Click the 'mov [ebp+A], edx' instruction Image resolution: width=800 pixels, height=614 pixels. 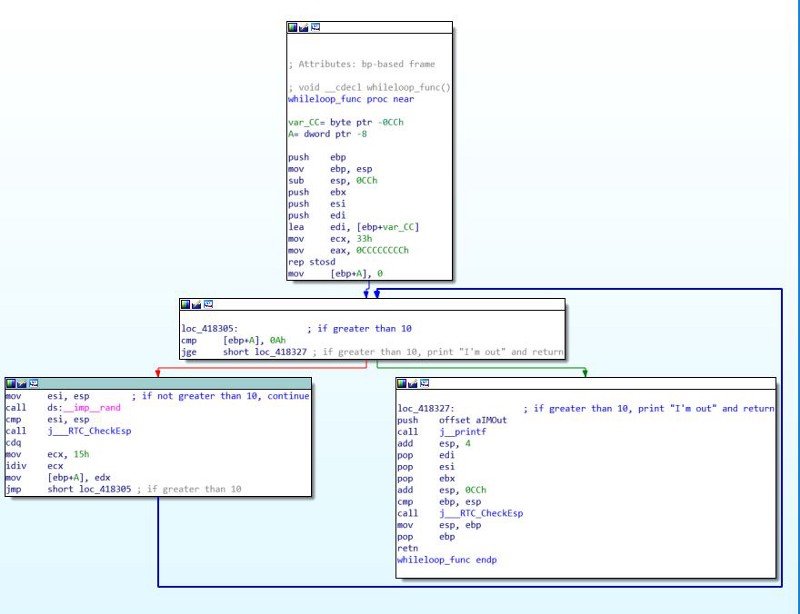58,478
